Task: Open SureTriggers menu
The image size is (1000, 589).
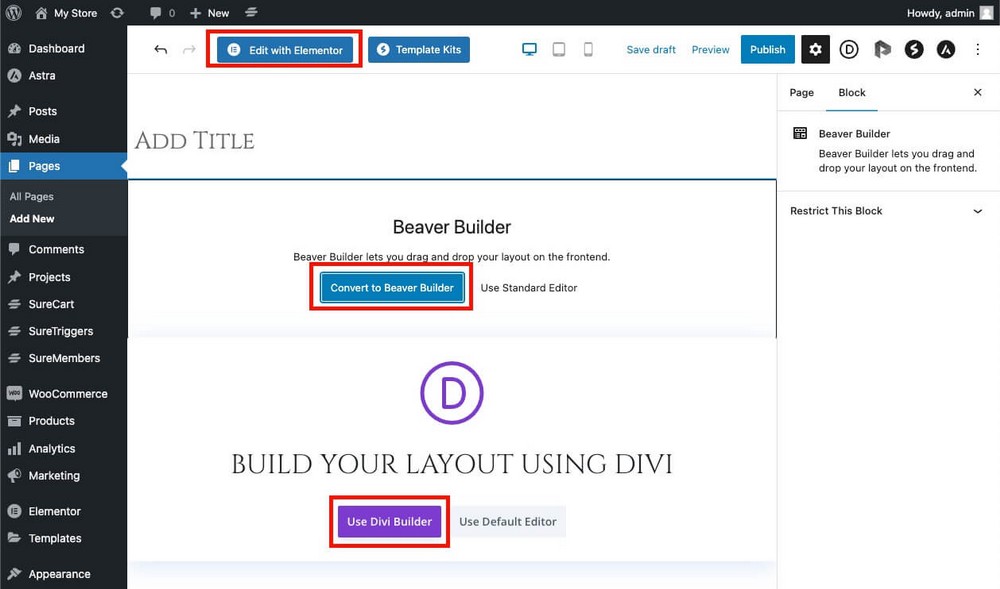Action: (64, 331)
